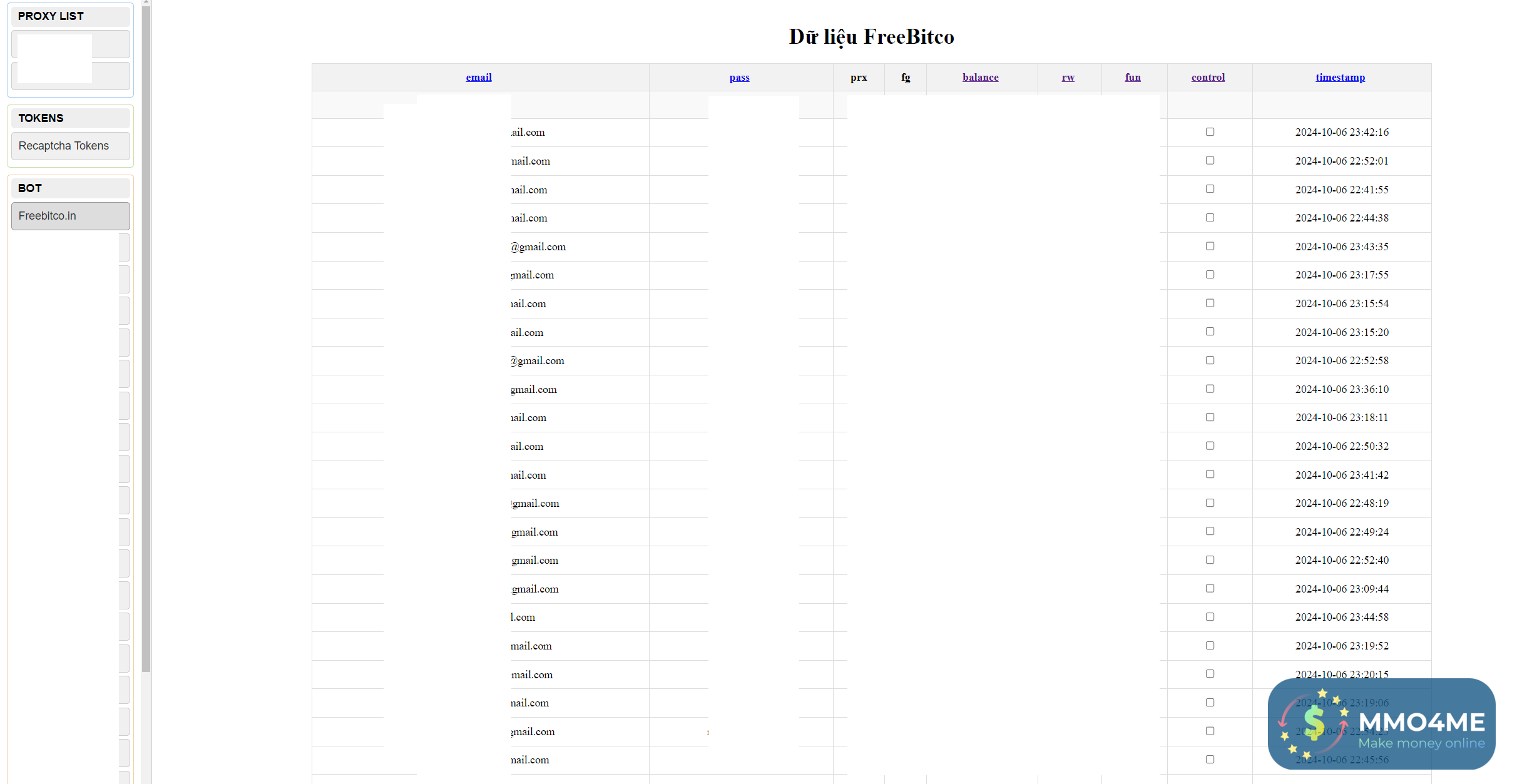Viewport: 1522px width, 784px height.
Task: Click the control column header link
Action: 1208,78
